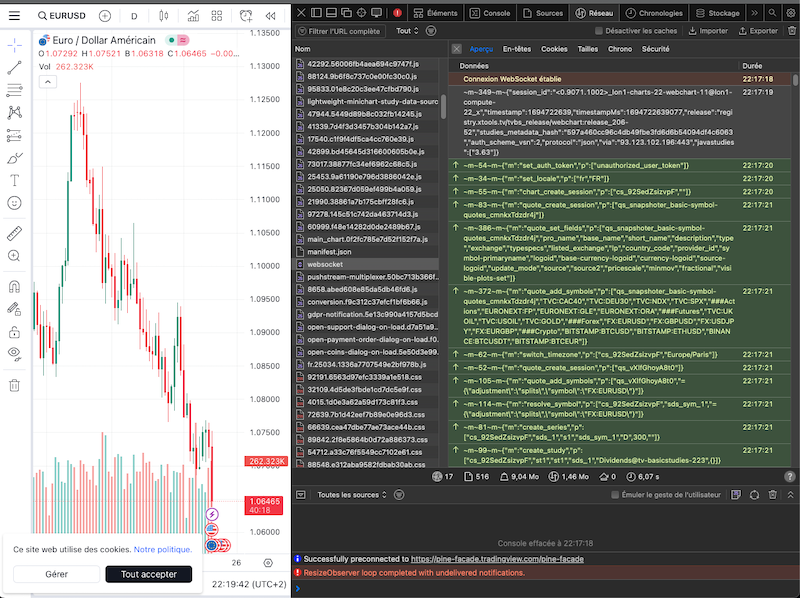Switch to the Éléments tab

click(436, 13)
